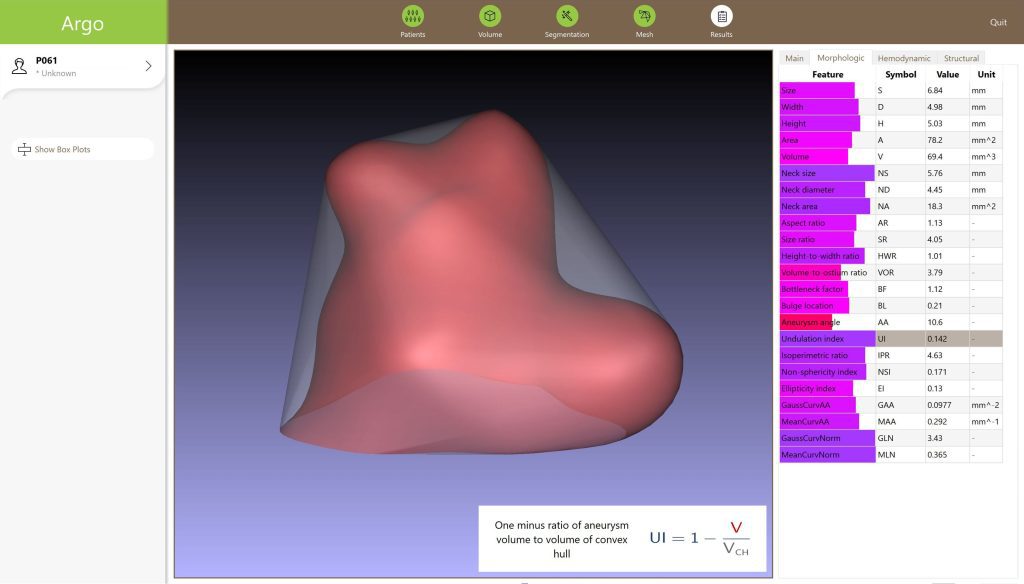Viewport: 1024px width, 584px height.
Task: Open the Patients section icon
Action: [412, 16]
